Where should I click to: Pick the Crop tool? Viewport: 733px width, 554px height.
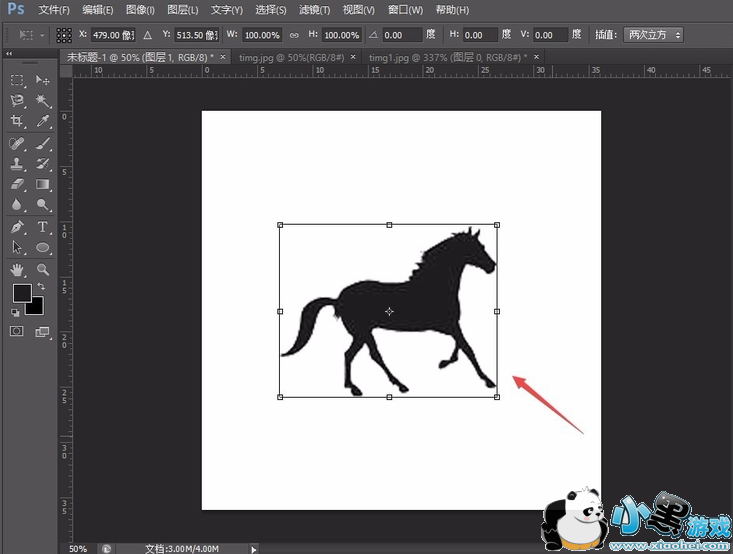[x=17, y=122]
